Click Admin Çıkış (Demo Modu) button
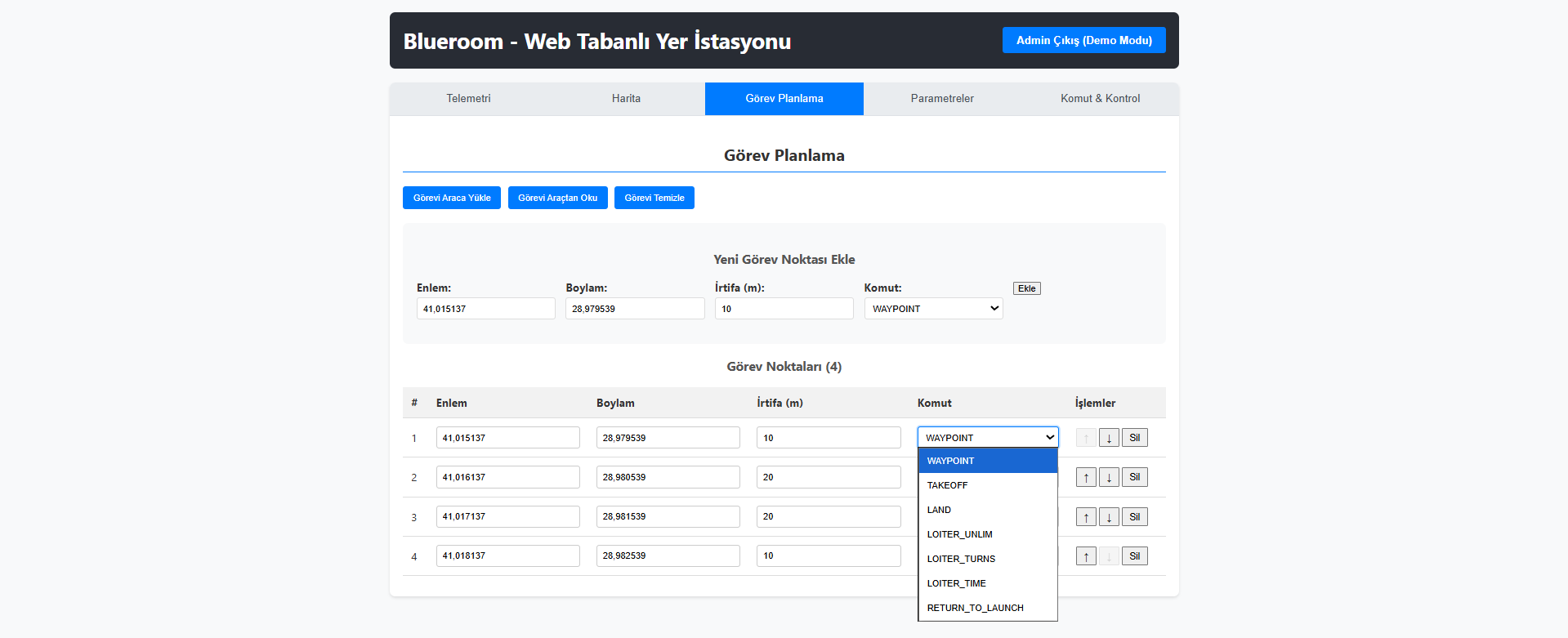1568x638 pixels. 1083,40
